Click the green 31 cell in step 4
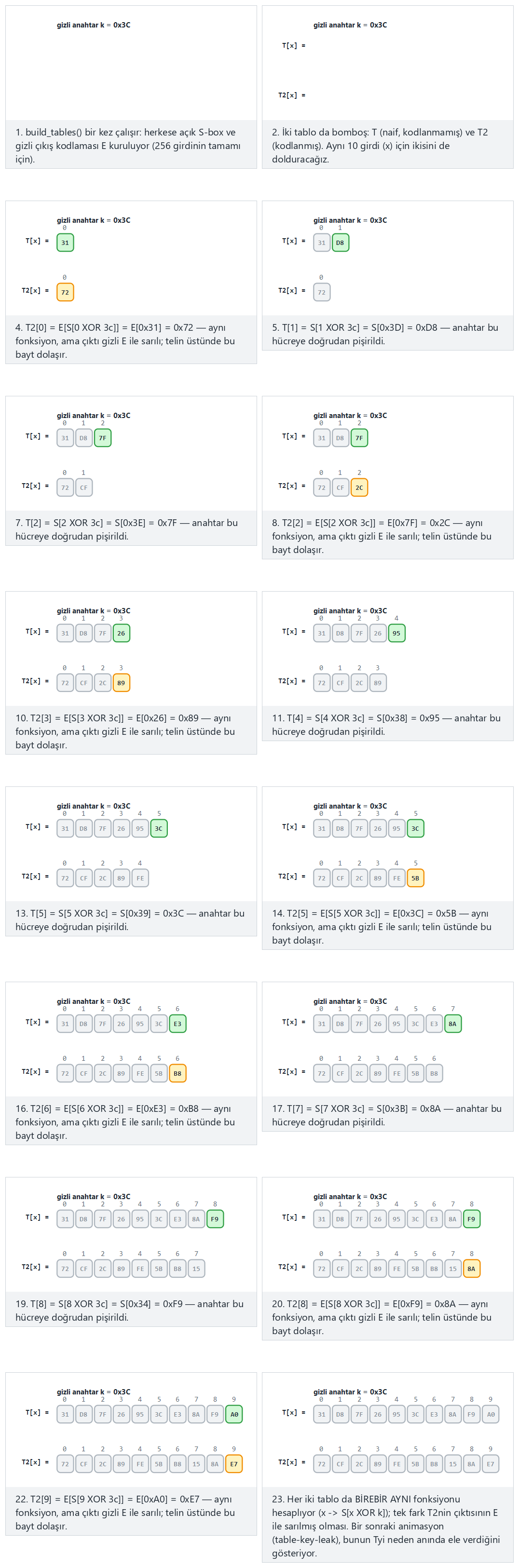Image resolution: width=519 pixels, height=1568 pixels. [x=65, y=242]
